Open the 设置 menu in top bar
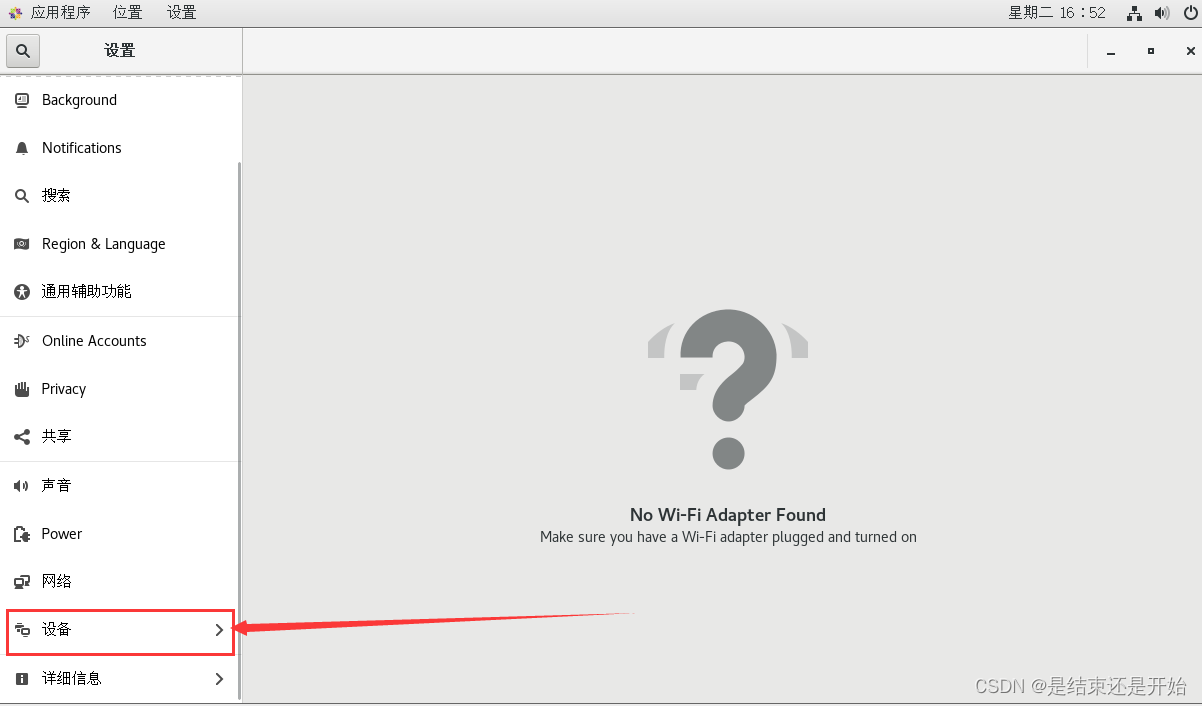This screenshot has height=706, width=1202. tap(181, 12)
